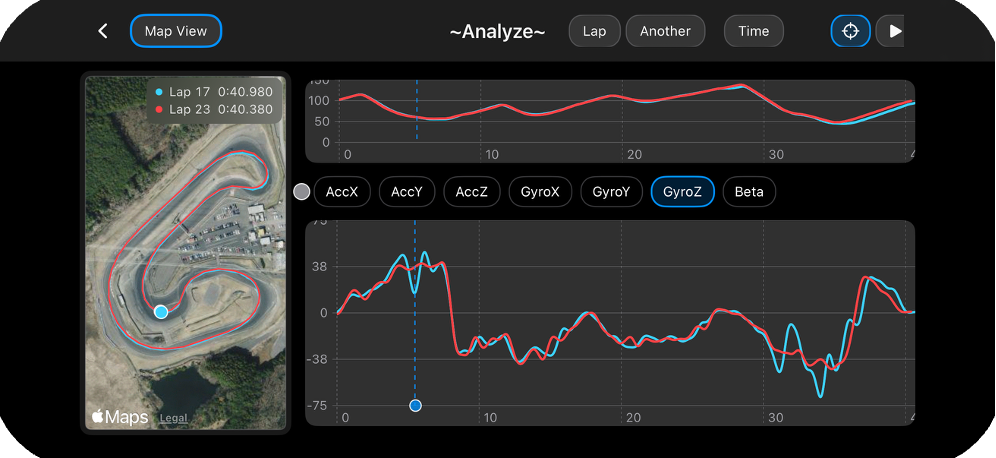This screenshot has width=996, height=458.
Task: Start playback with the play button
Action: [890, 31]
